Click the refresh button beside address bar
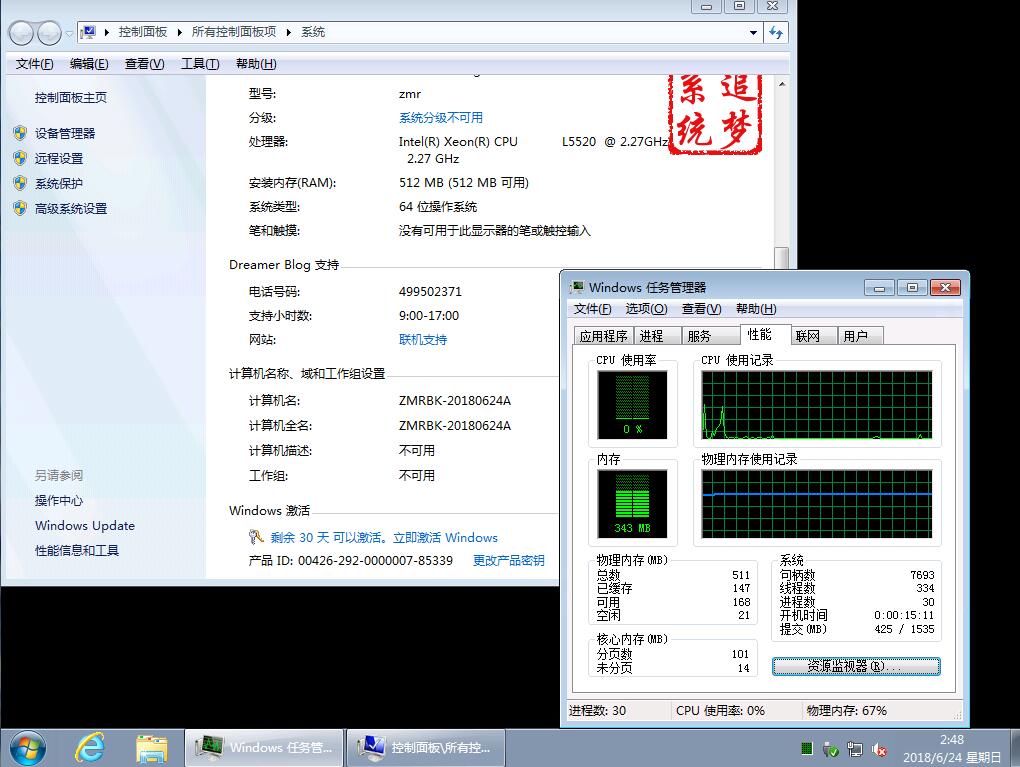Image resolution: width=1020 pixels, height=767 pixels. coord(776,33)
